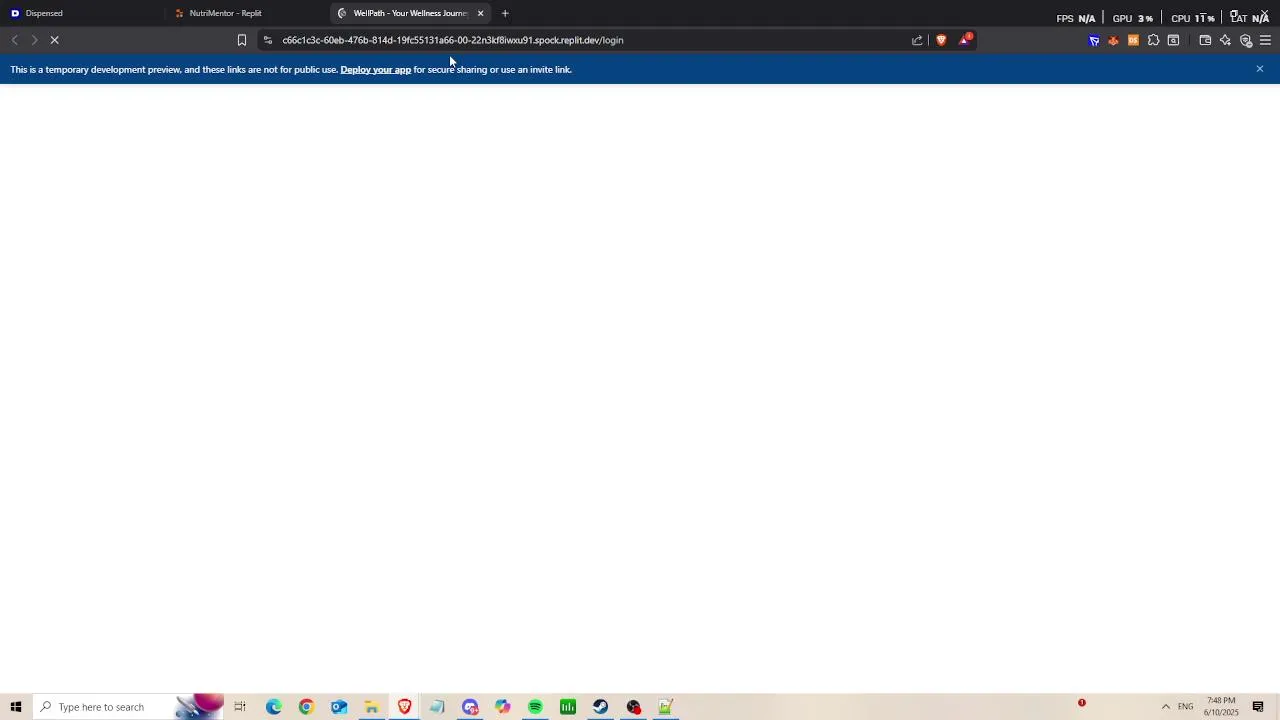Open the orange DS extension
1280x720 pixels.
pos(1133,41)
